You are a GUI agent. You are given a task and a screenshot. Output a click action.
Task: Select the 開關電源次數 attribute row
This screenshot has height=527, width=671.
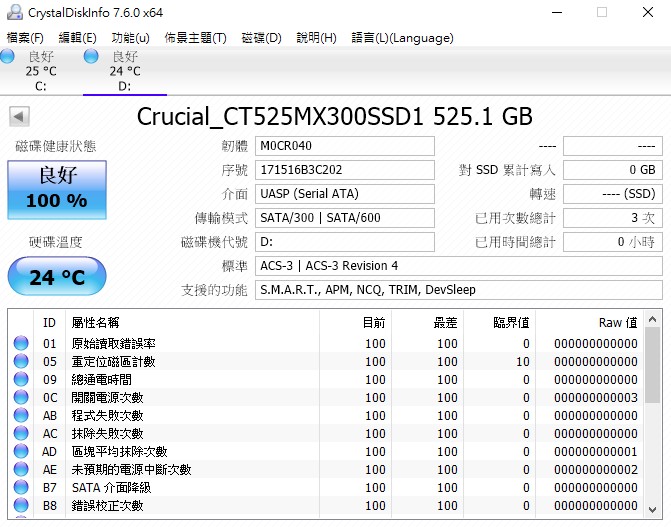coord(327,397)
